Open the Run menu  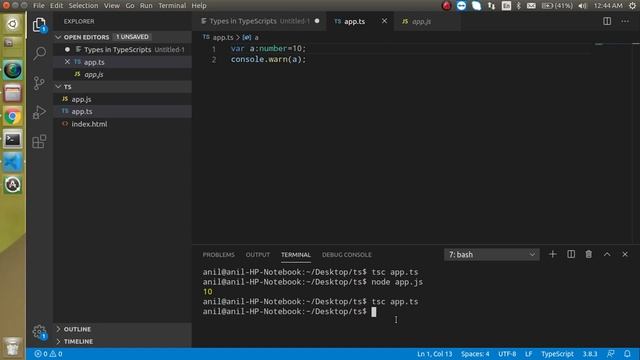146,6
